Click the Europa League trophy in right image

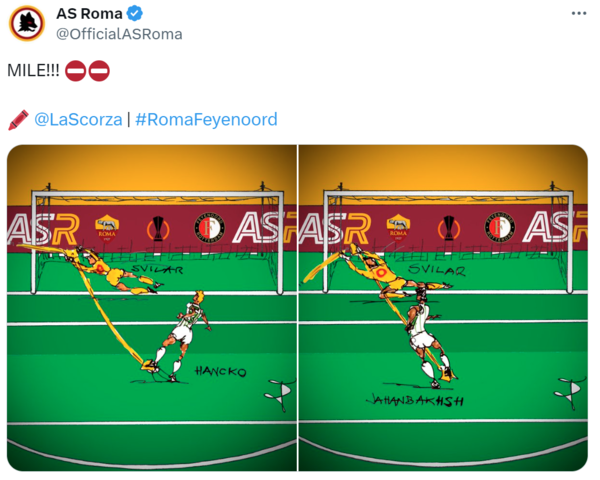click(x=449, y=229)
